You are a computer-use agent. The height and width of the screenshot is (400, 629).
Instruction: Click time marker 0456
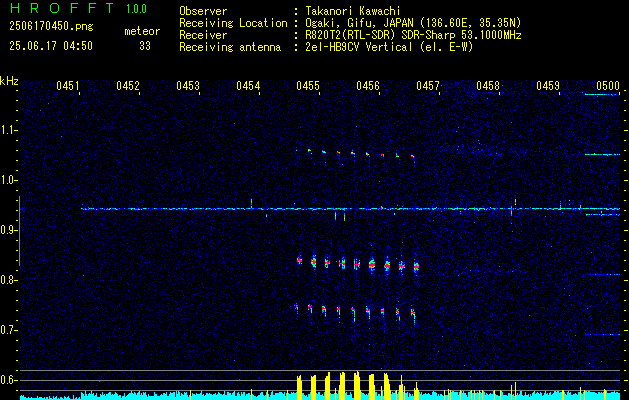(x=368, y=85)
